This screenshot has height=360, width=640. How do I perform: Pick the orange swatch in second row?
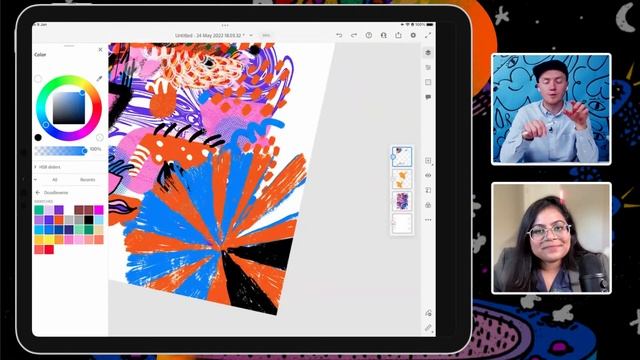click(x=59, y=220)
